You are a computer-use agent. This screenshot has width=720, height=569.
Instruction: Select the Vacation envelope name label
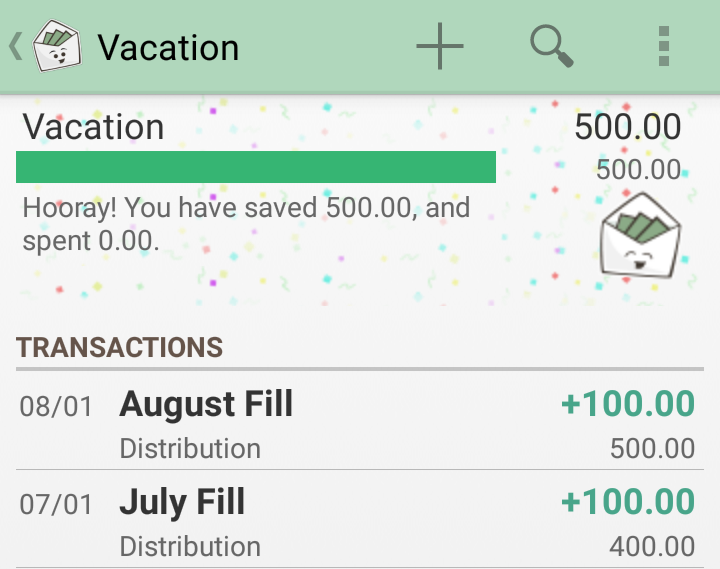coord(93,127)
